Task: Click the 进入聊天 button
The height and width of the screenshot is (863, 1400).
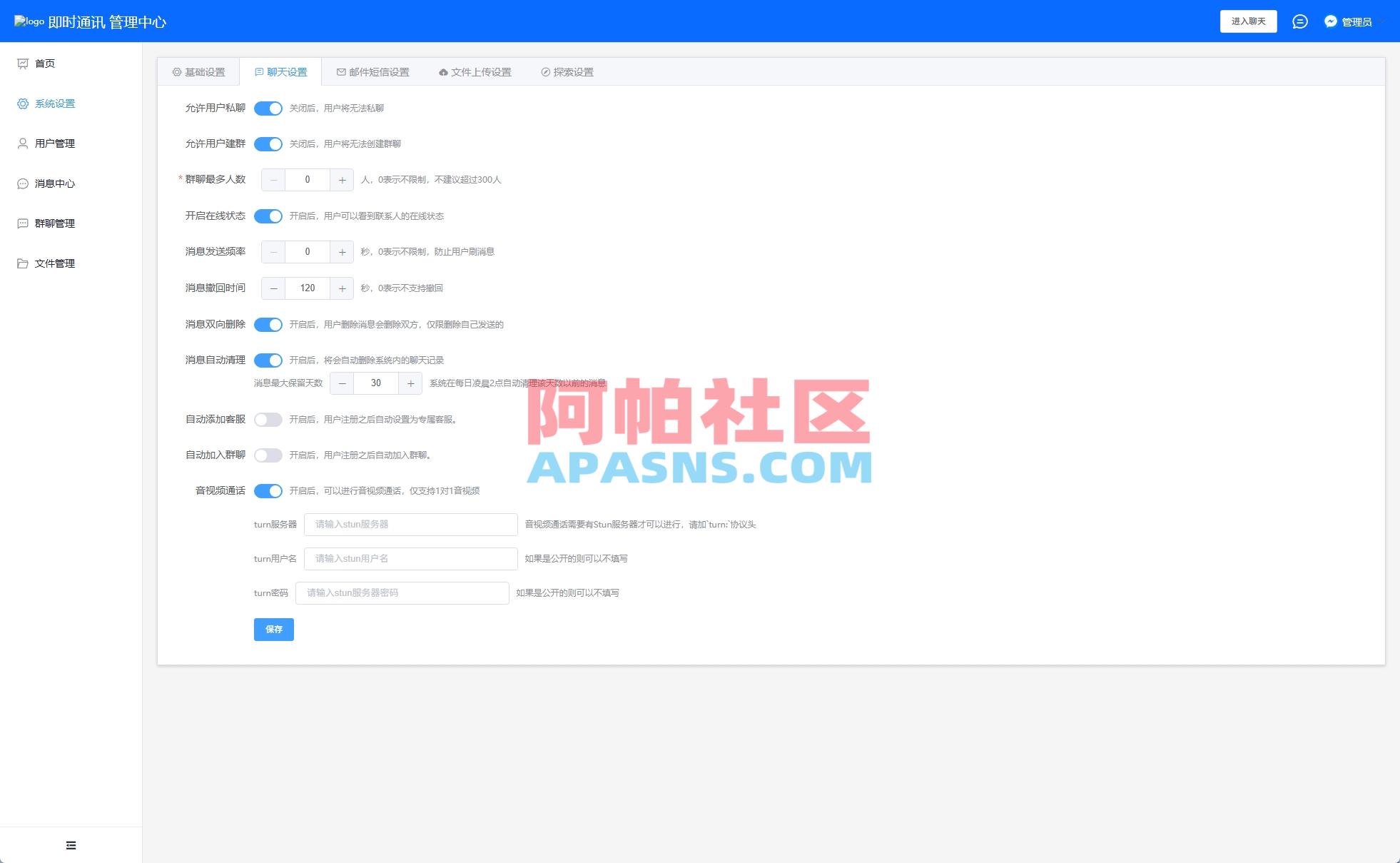Action: click(x=1249, y=21)
